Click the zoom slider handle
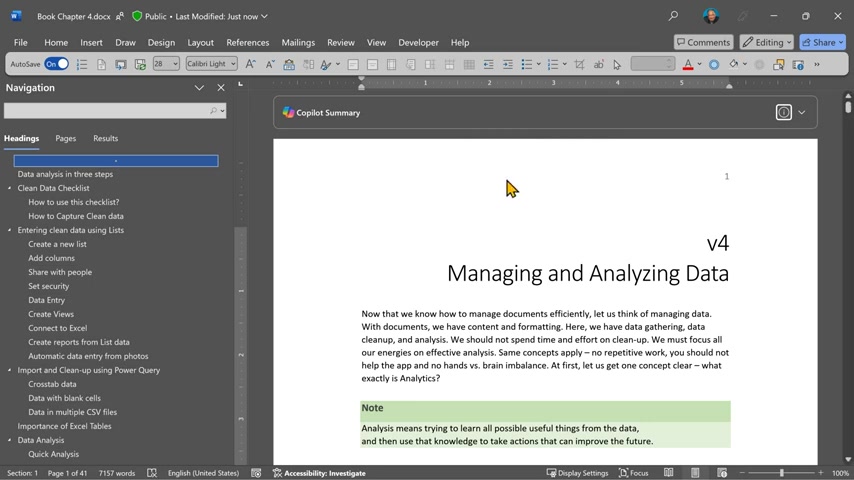This screenshot has width=854, height=480. pyautogui.click(x=782, y=473)
